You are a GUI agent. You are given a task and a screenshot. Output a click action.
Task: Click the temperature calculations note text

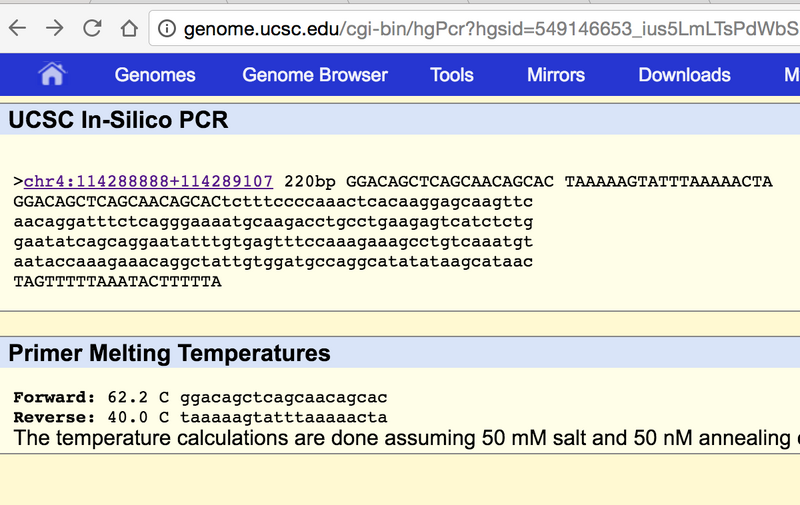(x=400, y=438)
